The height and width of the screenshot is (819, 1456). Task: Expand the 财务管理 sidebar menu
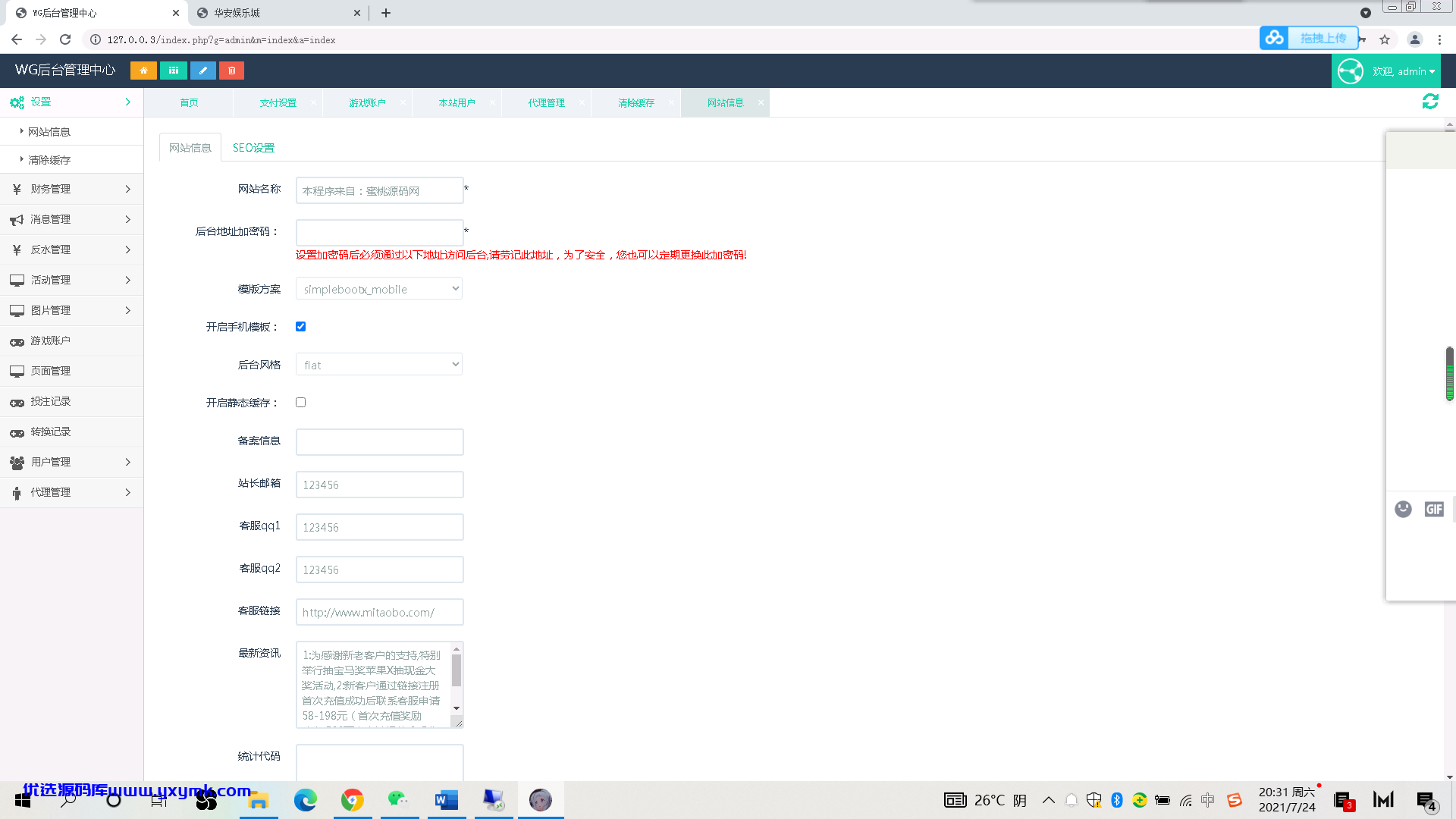tap(72, 189)
